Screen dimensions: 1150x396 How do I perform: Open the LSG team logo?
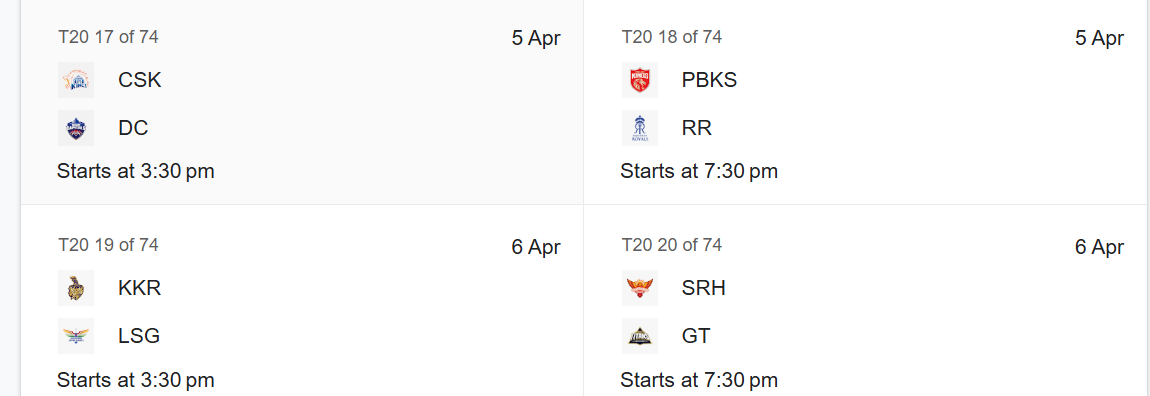[76, 336]
